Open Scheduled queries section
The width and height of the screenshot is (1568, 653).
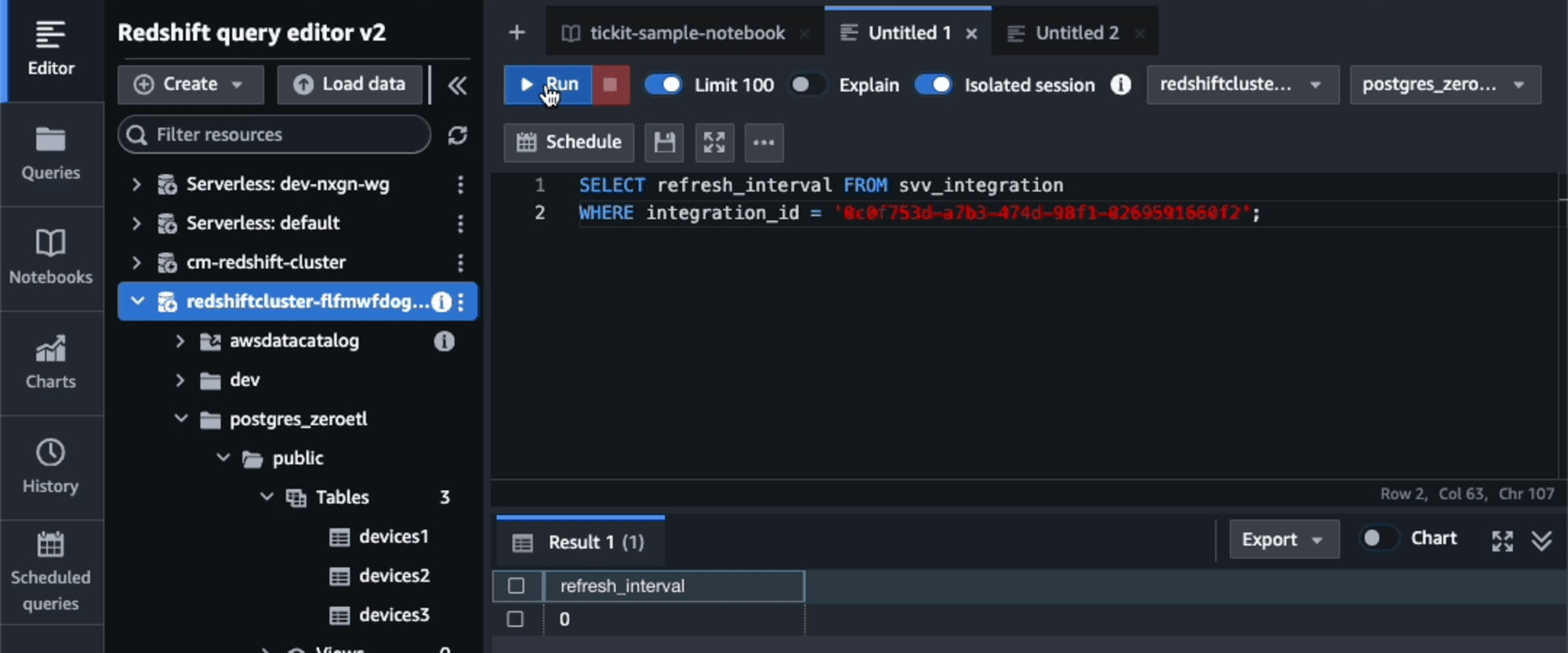click(x=51, y=572)
